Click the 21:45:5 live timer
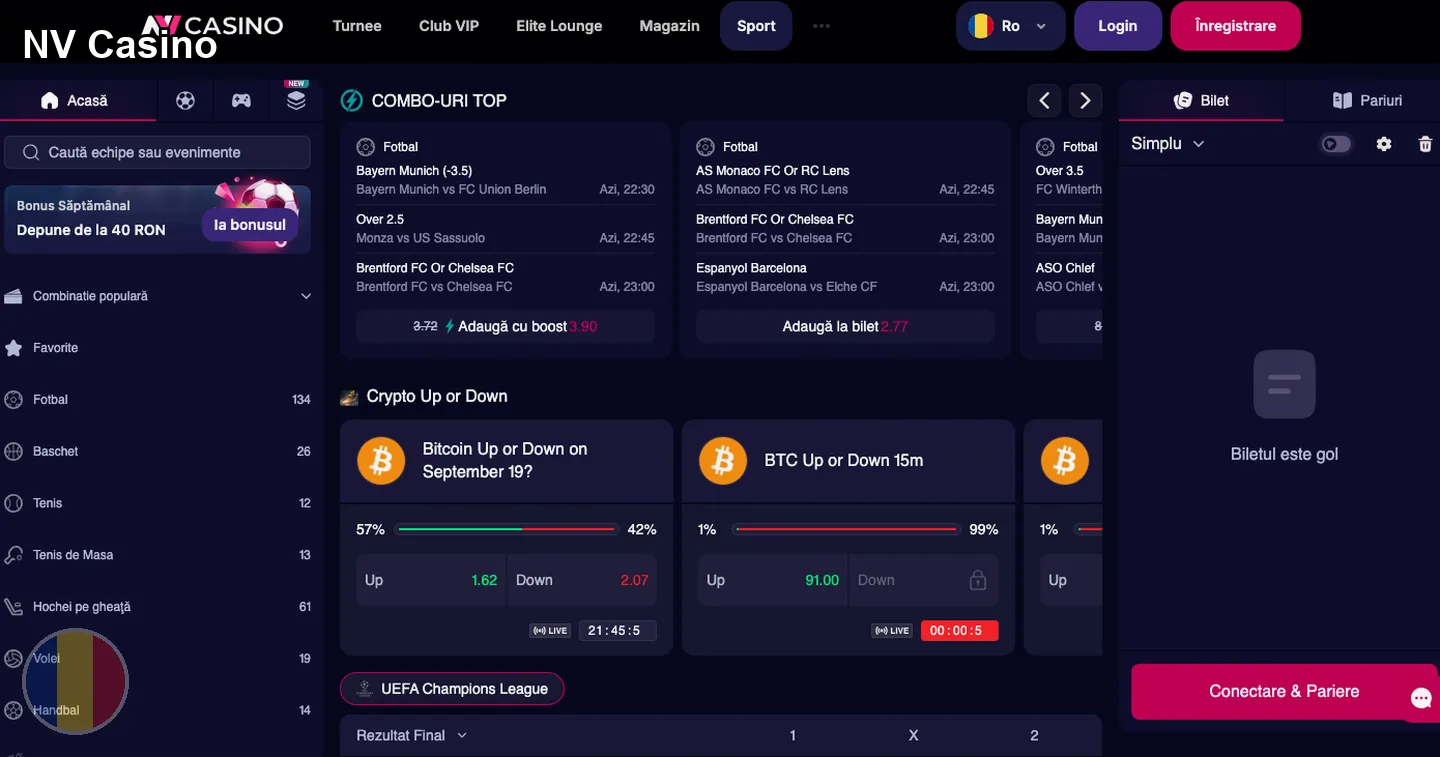Viewport: 1440px width, 757px height. 617,631
